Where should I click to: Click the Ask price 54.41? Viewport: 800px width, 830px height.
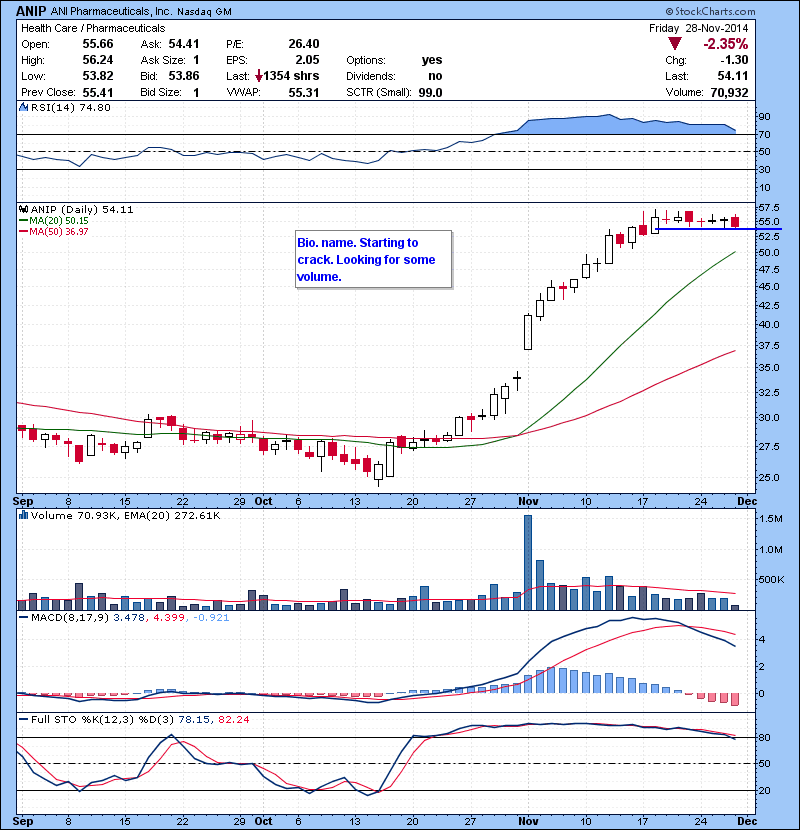pyautogui.click(x=184, y=44)
